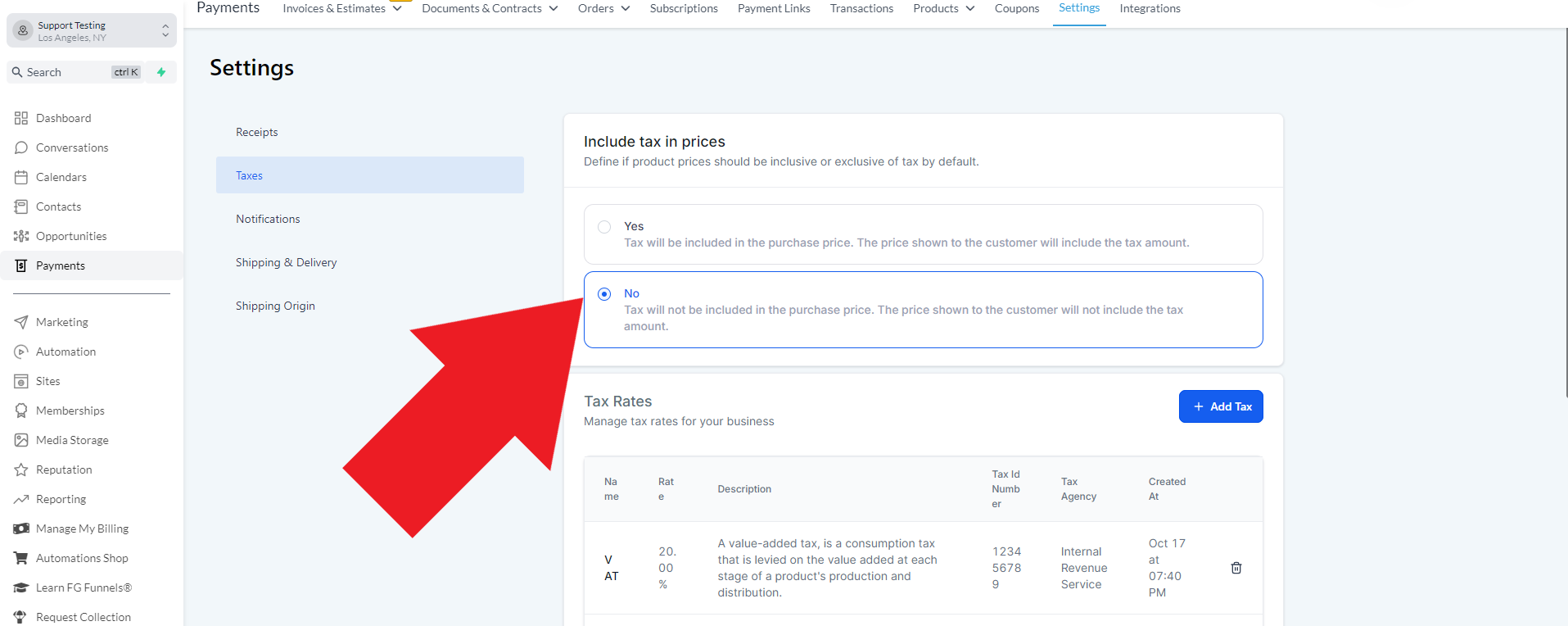
Task: Open the Manage My Billing icon
Action: 21,528
